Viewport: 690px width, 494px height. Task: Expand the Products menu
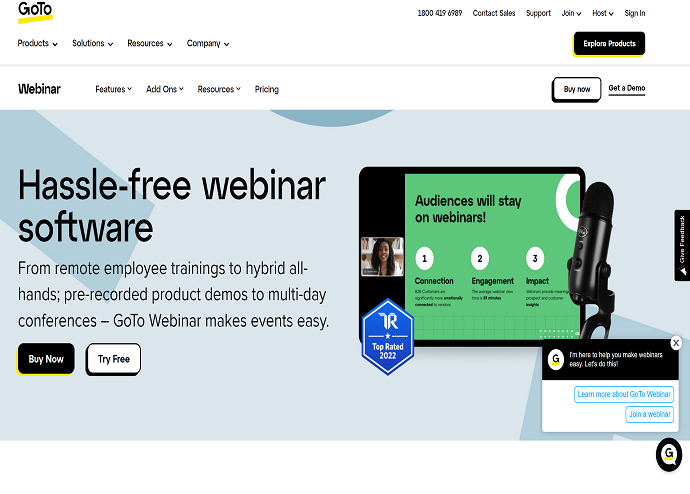tap(37, 43)
